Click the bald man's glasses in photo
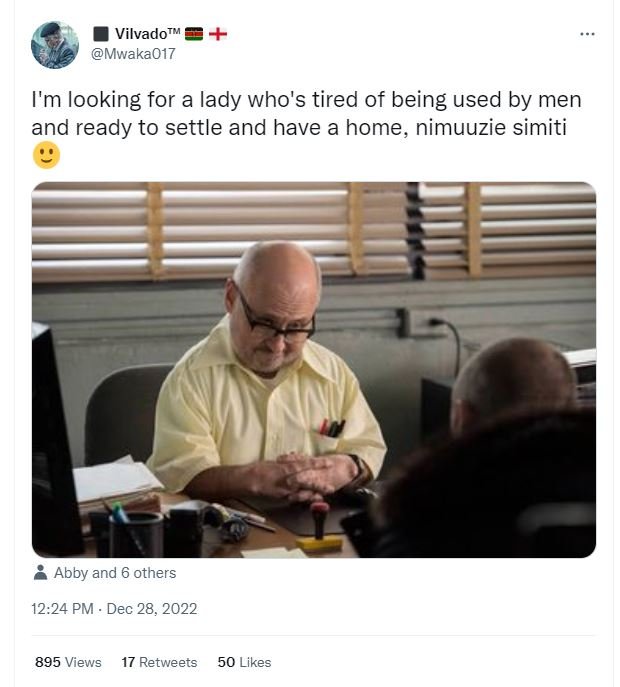The image size is (620, 687). (x=276, y=322)
